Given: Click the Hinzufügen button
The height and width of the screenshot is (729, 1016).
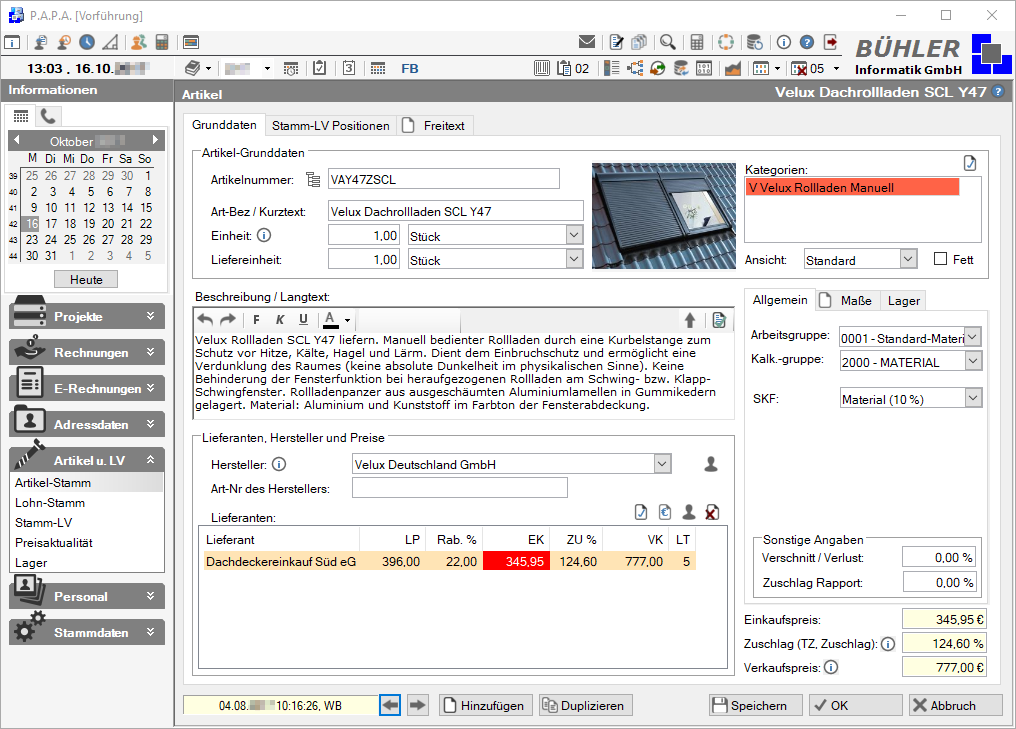Looking at the screenshot, I should click(486, 705).
